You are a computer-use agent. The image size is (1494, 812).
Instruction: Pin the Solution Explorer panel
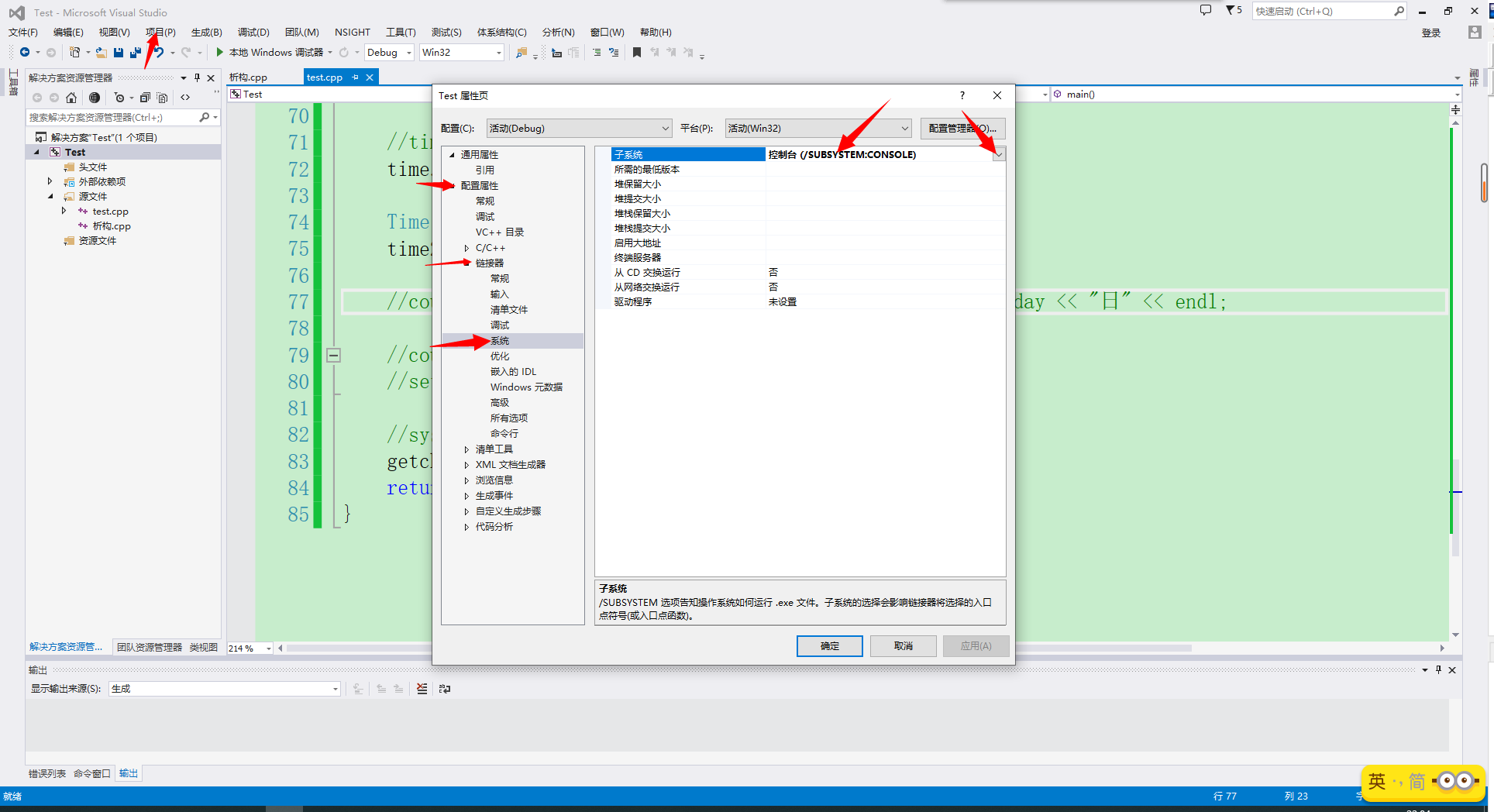(197, 77)
